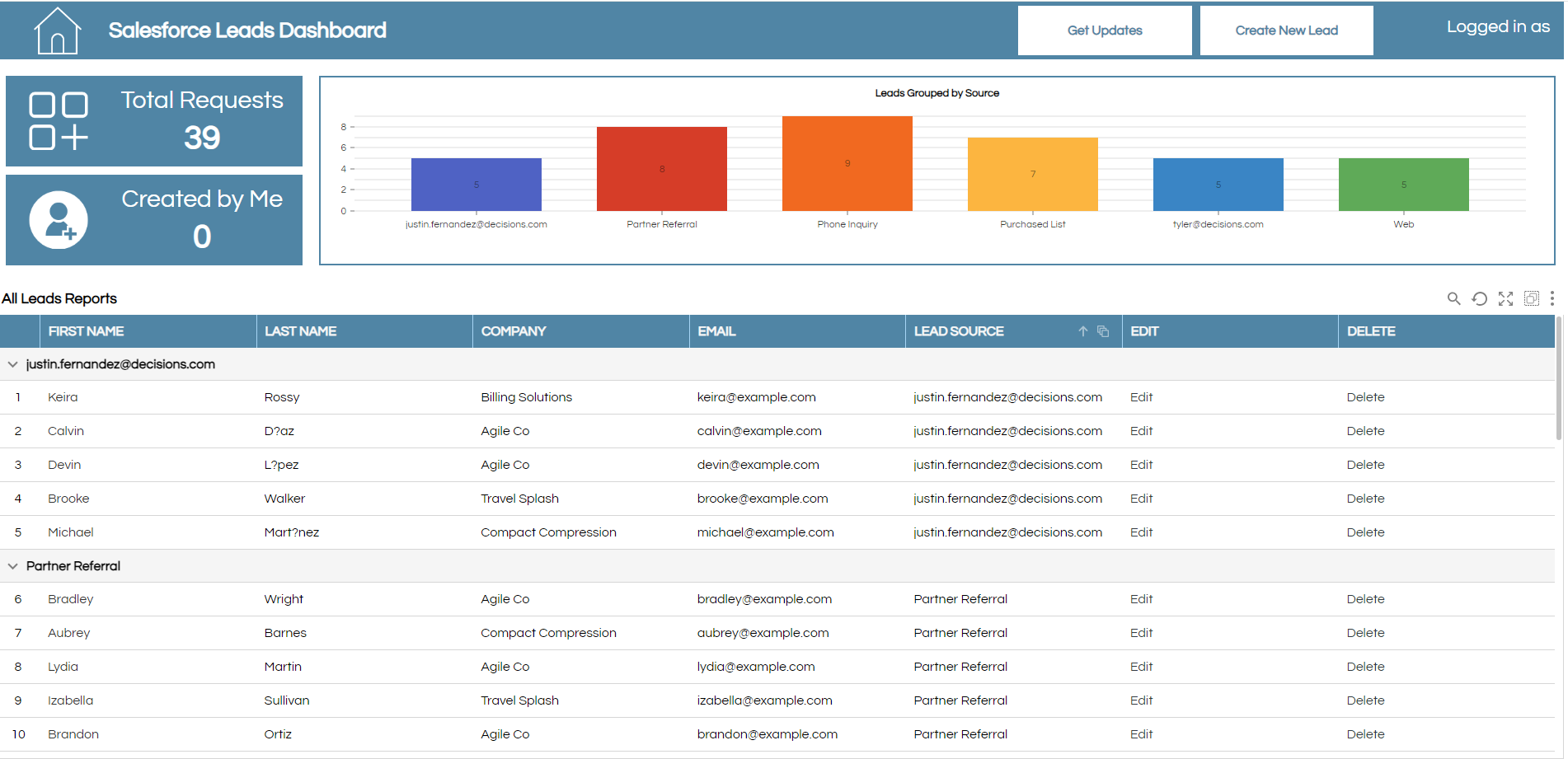Click the D?az last name cell

(x=279, y=431)
